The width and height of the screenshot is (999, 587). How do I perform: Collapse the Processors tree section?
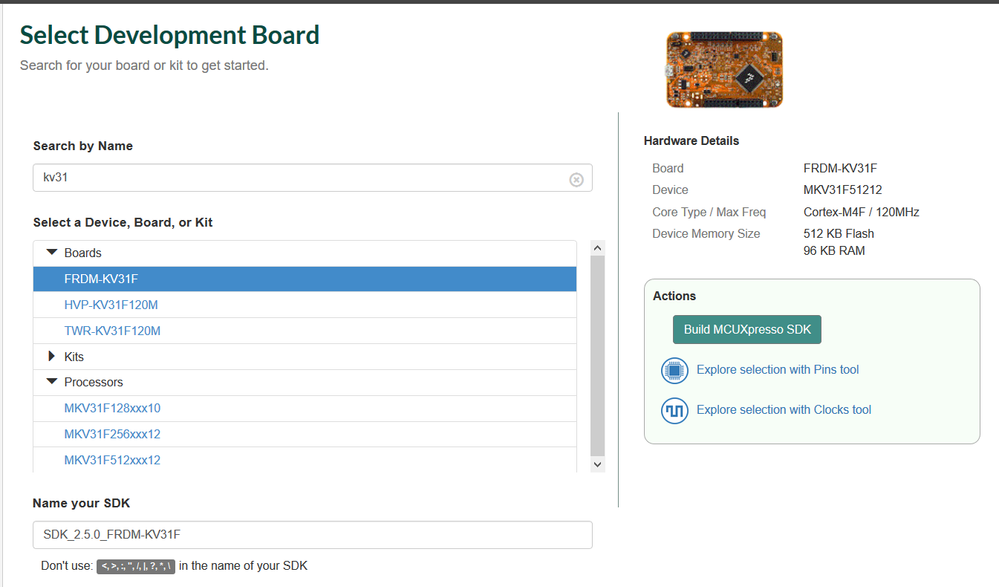click(52, 382)
